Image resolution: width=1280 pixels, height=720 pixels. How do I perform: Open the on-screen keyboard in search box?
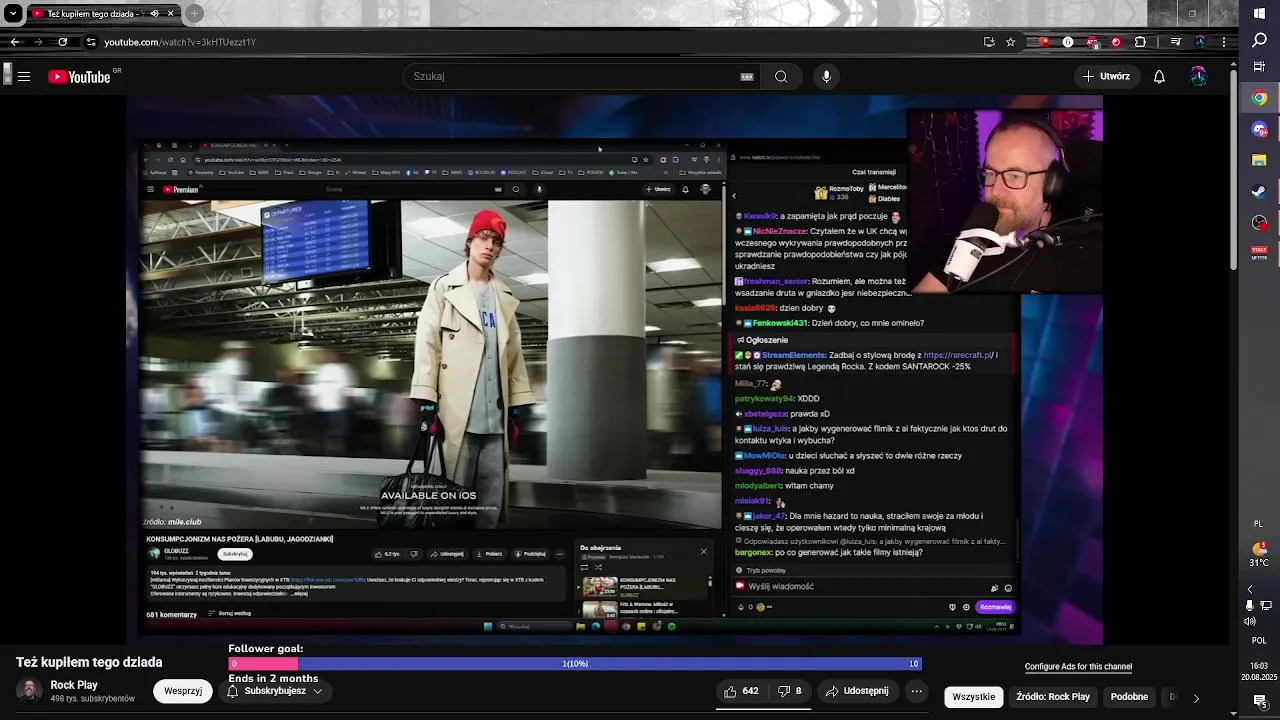coord(747,77)
